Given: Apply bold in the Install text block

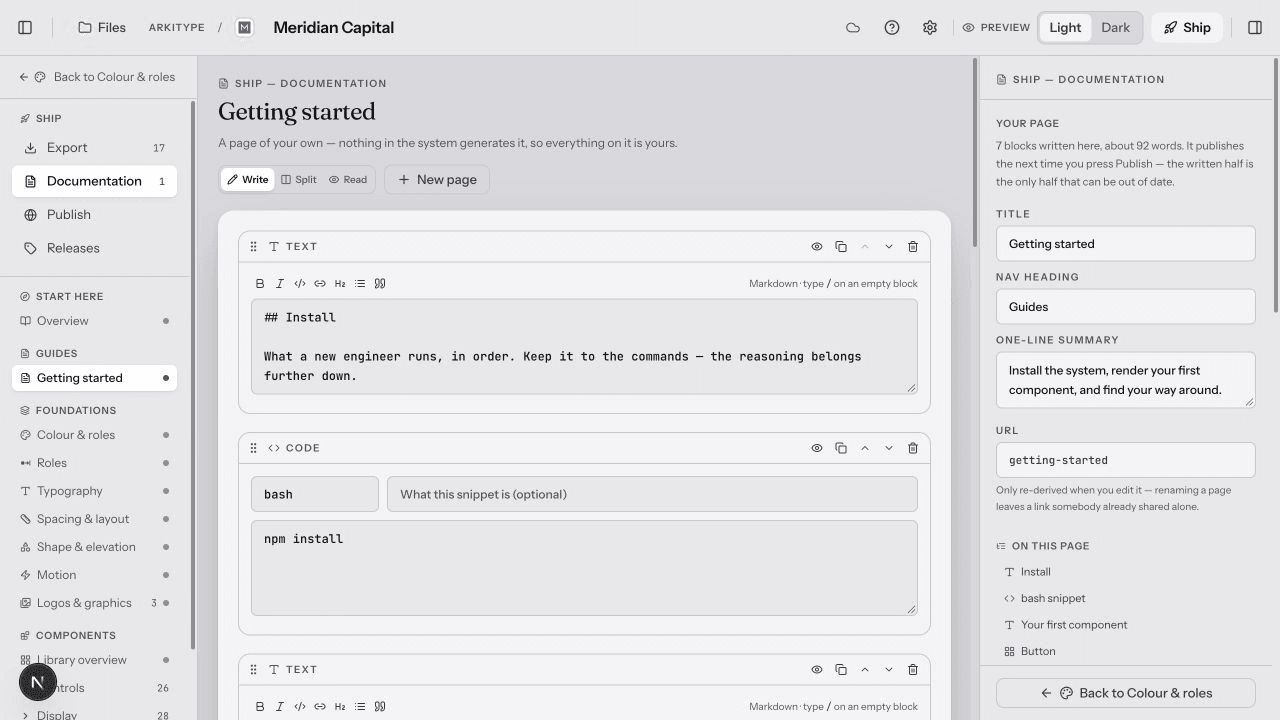Looking at the screenshot, I should [260, 284].
